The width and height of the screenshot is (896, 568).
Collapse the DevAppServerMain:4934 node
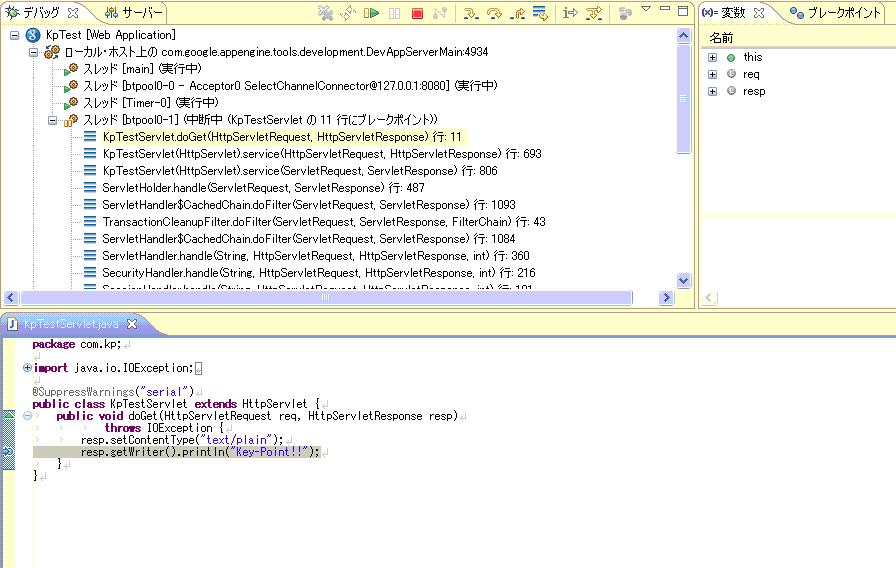pos(34,53)
